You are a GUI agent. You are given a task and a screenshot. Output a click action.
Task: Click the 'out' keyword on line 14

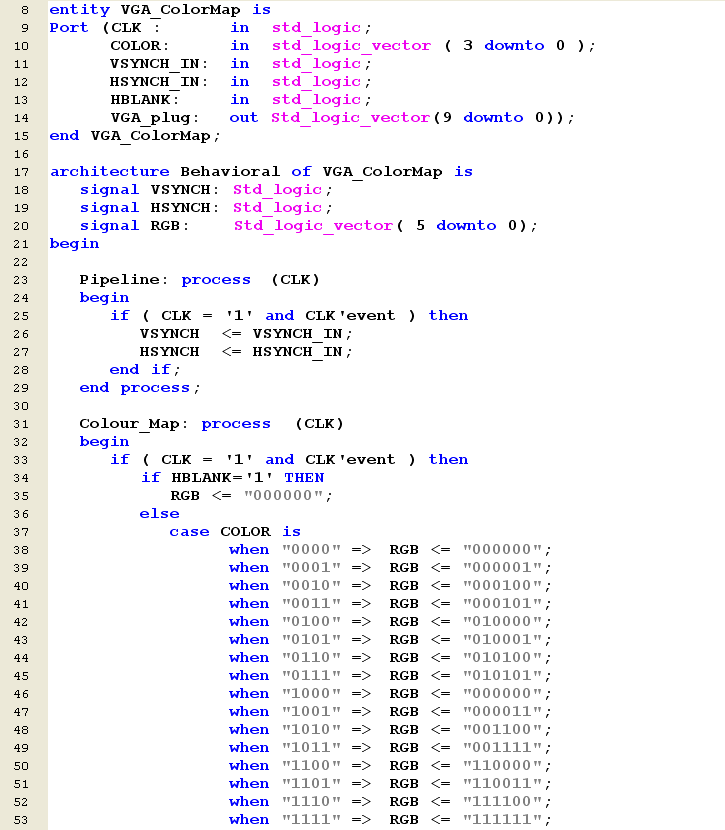pos(243,118)
